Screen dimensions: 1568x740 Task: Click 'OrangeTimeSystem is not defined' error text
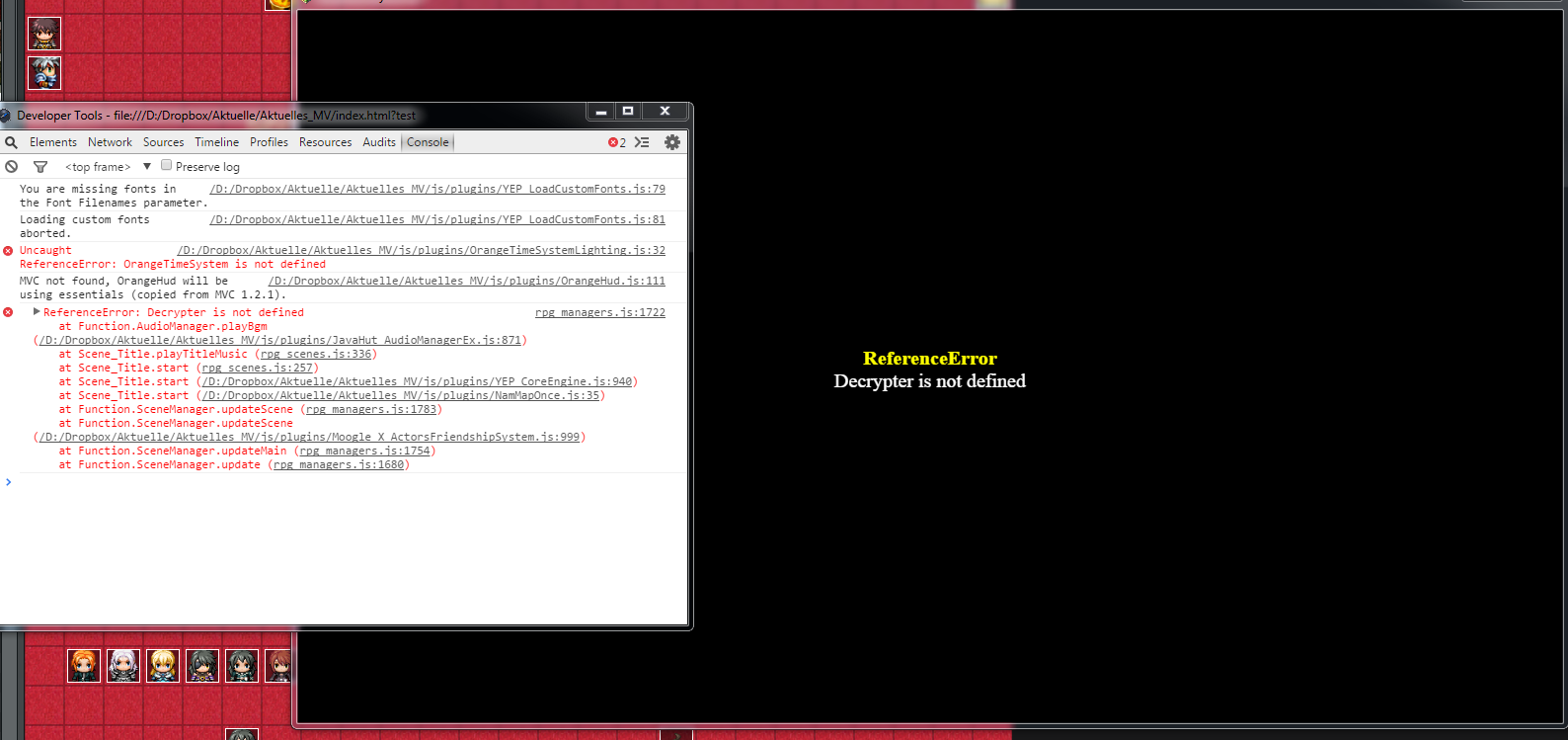224,265
